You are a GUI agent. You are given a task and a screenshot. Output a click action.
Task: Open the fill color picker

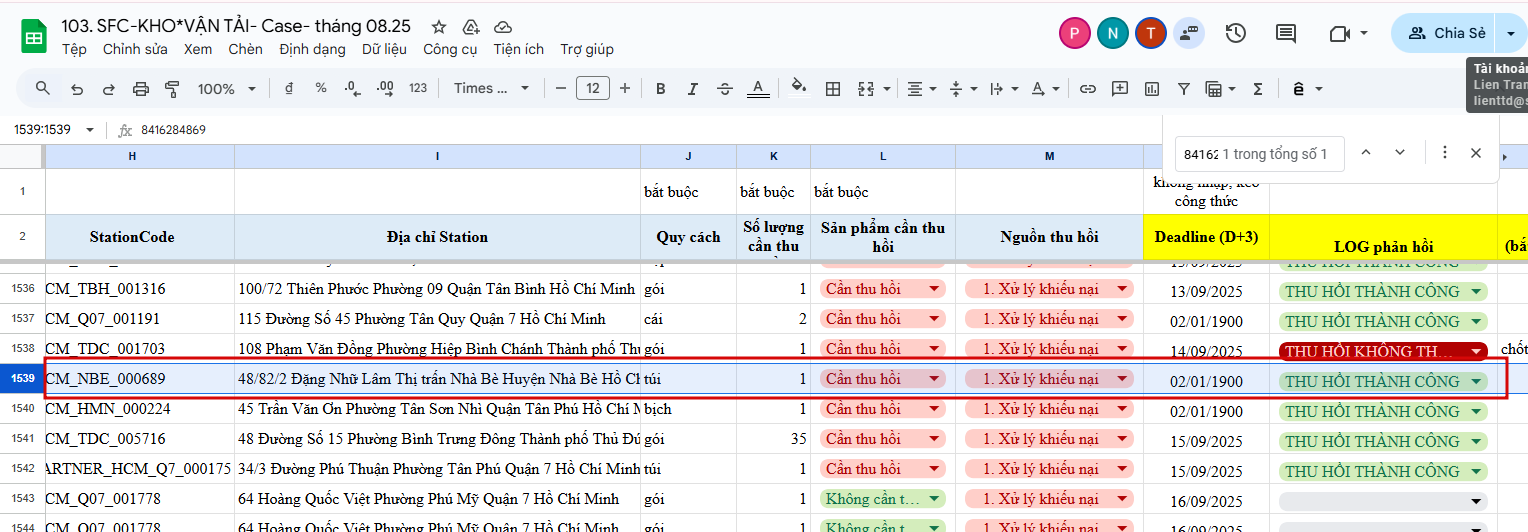(798, 88)
